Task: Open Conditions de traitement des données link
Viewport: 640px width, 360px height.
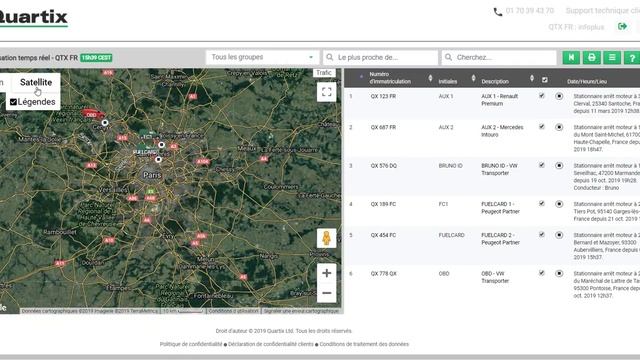Action: point(364,344)
